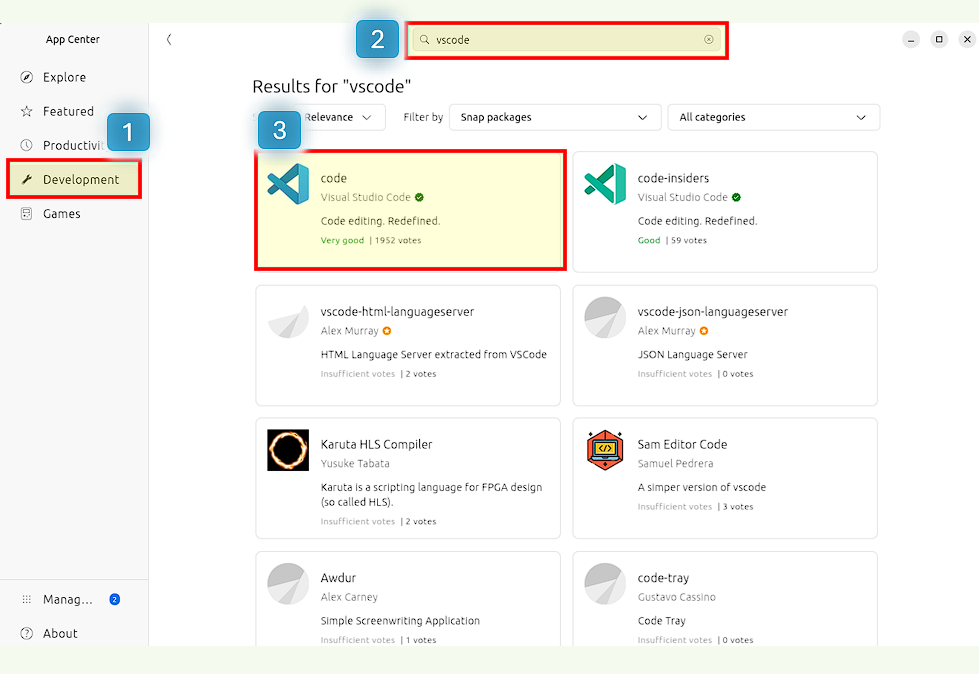The image size is (979, 674).
Task: Click 'Alex Carney' publisher name
Action: (349, 597)
